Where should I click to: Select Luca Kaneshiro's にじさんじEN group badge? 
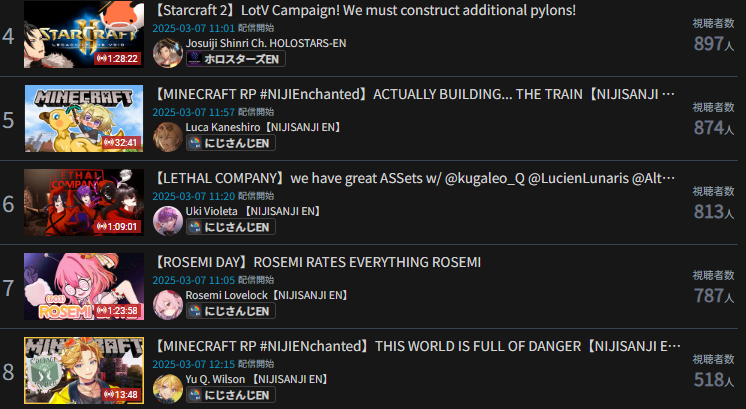231,143
